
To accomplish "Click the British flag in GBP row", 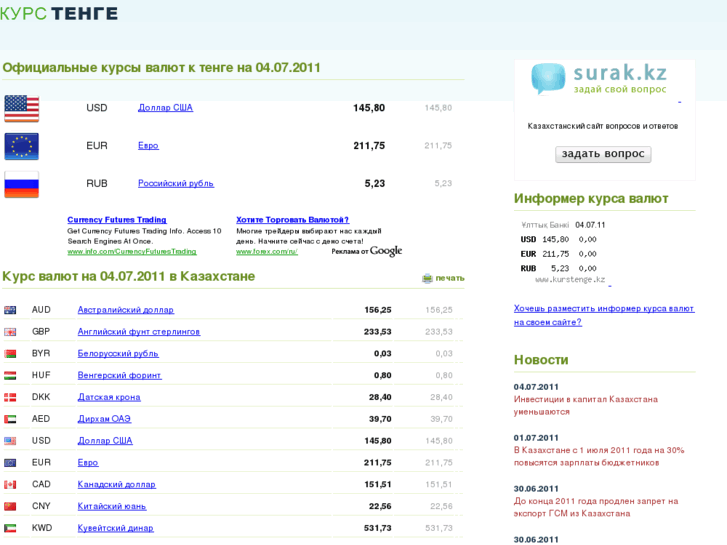I will (10, 332).
